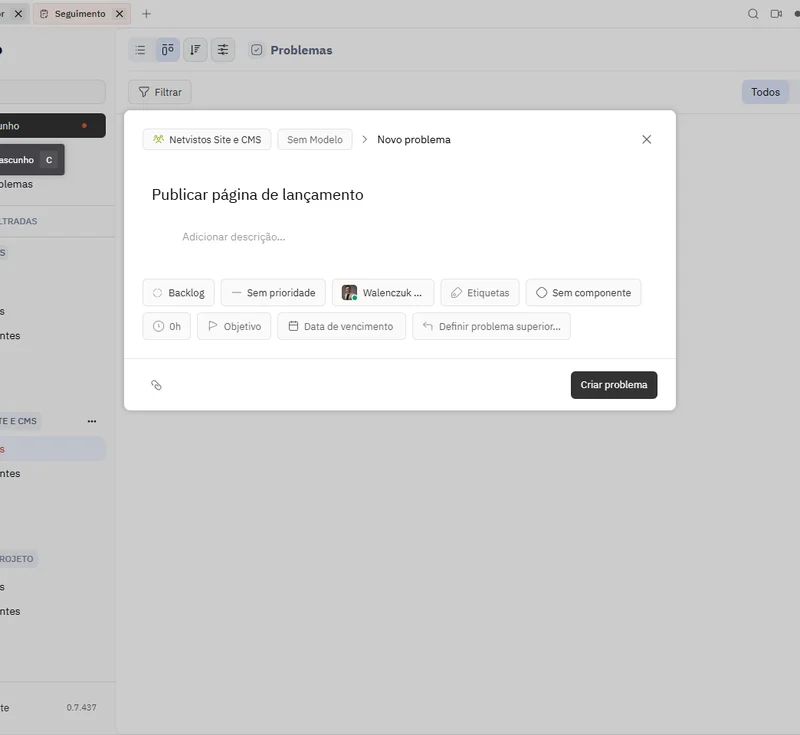Pick a Data de vencimento due date
Viewport: 800px width, 735px height.
click(341, 326)
